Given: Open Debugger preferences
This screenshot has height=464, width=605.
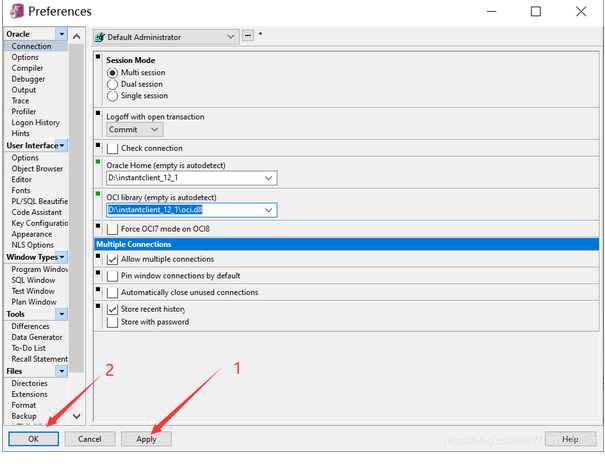Looking at the screenshot, I should tap(28, 79).
